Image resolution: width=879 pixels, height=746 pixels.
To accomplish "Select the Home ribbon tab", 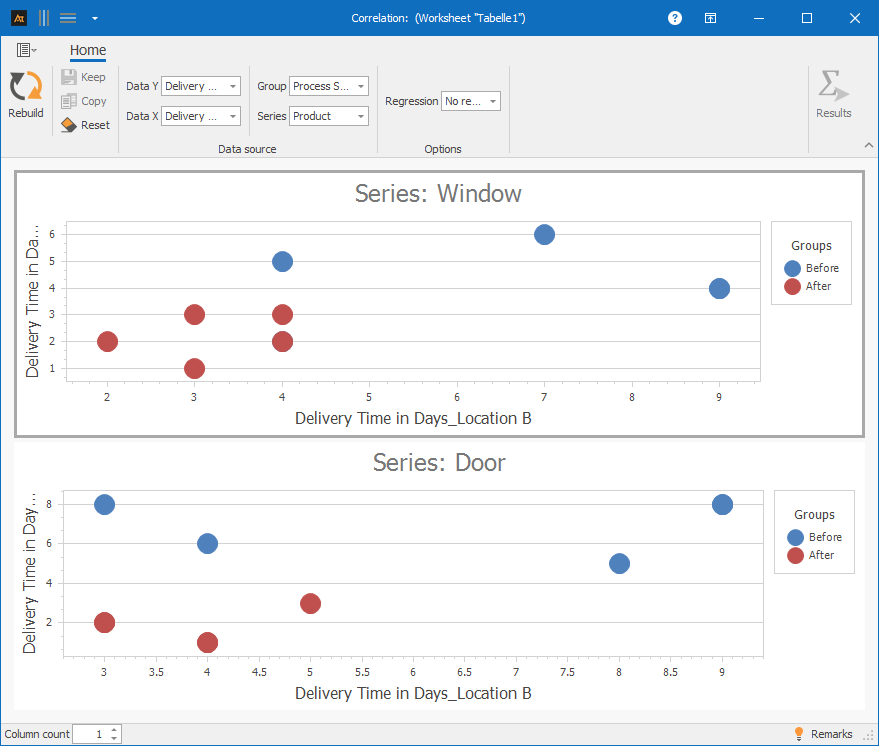I will [88, 50].
